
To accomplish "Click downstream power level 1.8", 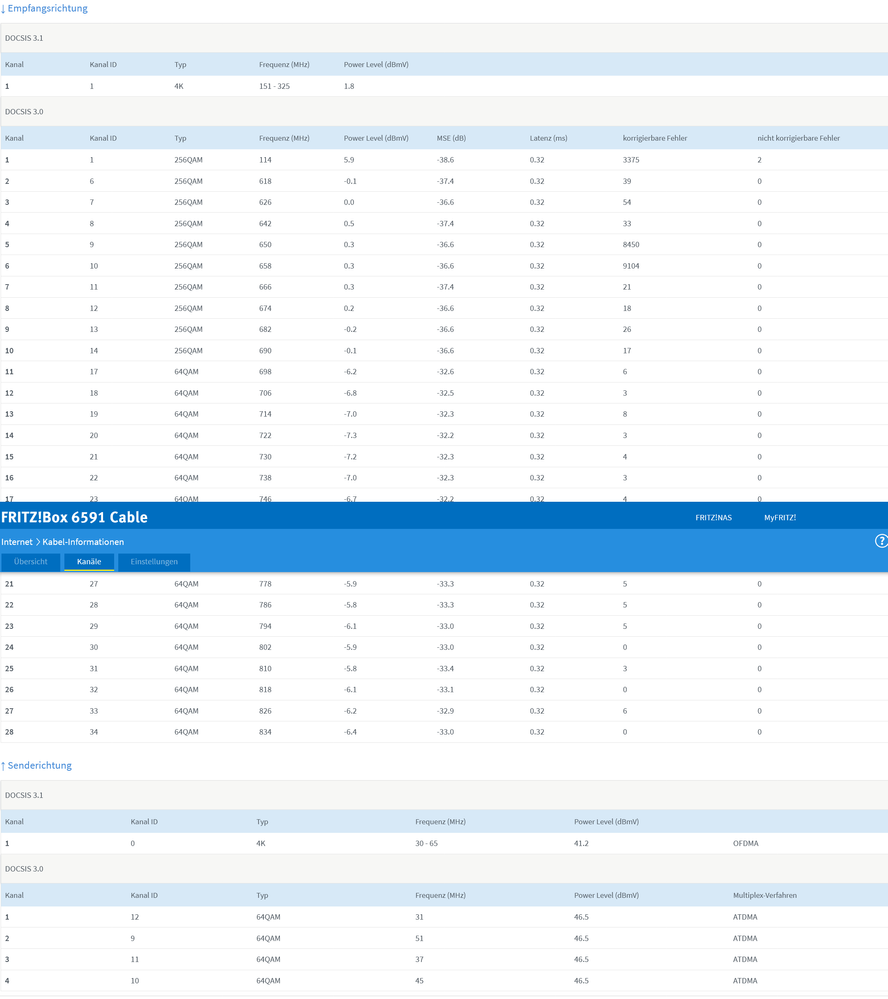I will pos(348,86).
